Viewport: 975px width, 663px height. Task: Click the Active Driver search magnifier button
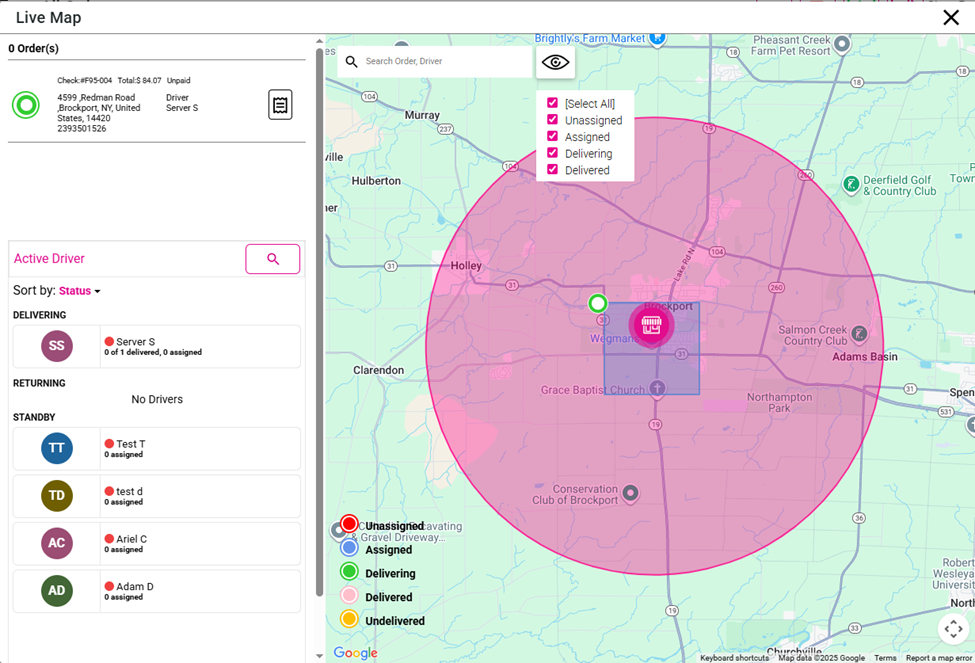272,259
